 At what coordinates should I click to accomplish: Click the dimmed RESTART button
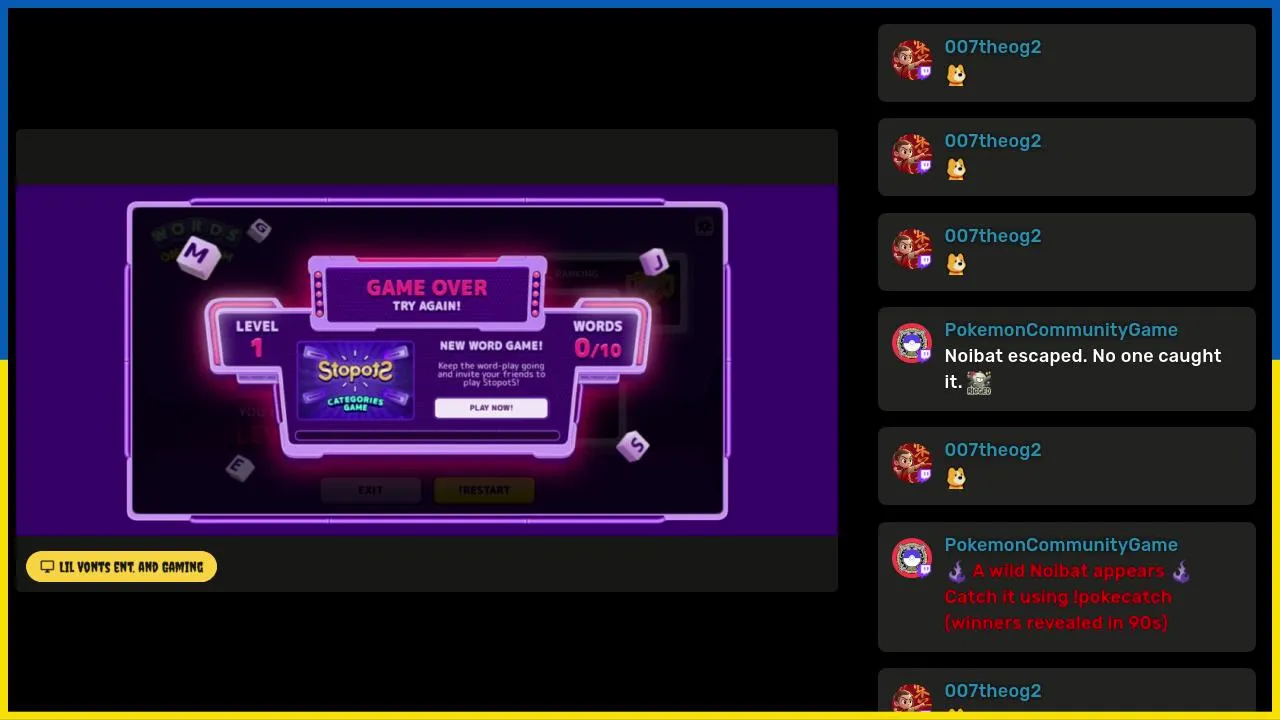click(x=484, y=490)
